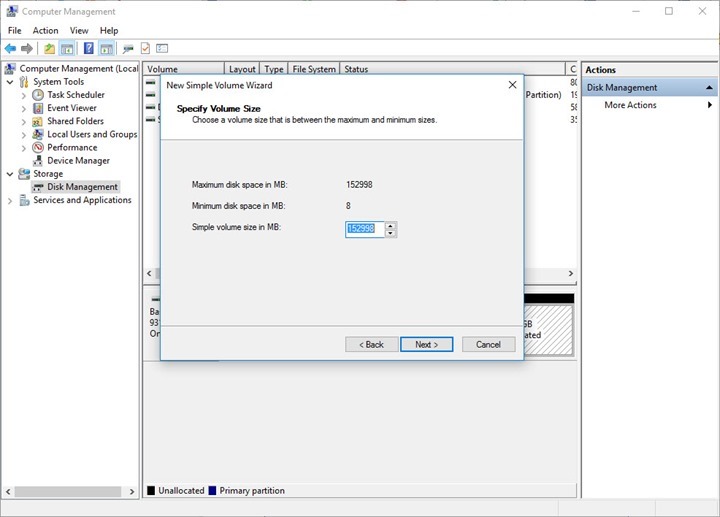This screenshot has height=517, width=720.
Task: Increase volume size with up spinner
Action: (391, 225)
